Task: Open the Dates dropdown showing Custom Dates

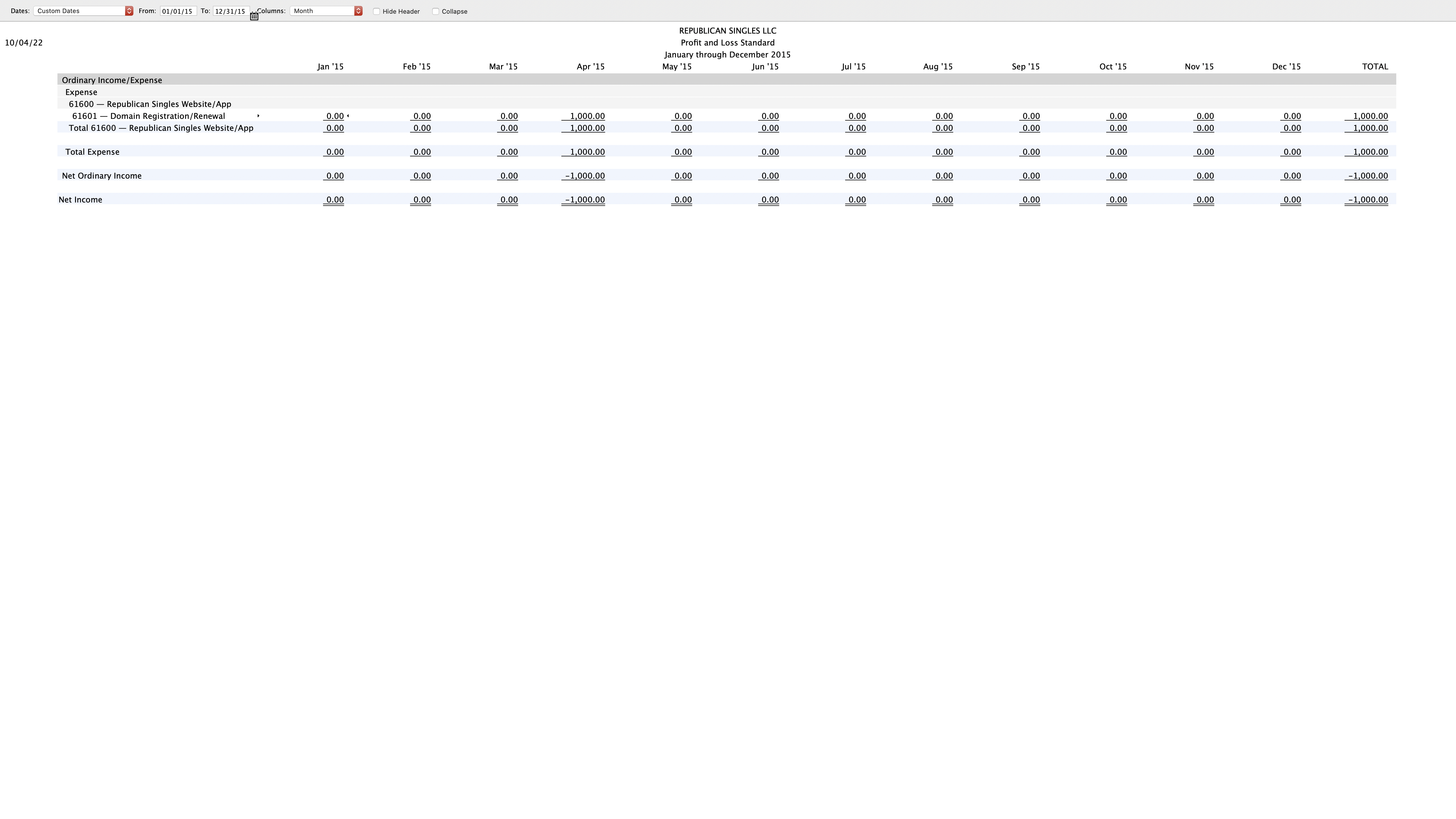Action: (x=83, y=11)
